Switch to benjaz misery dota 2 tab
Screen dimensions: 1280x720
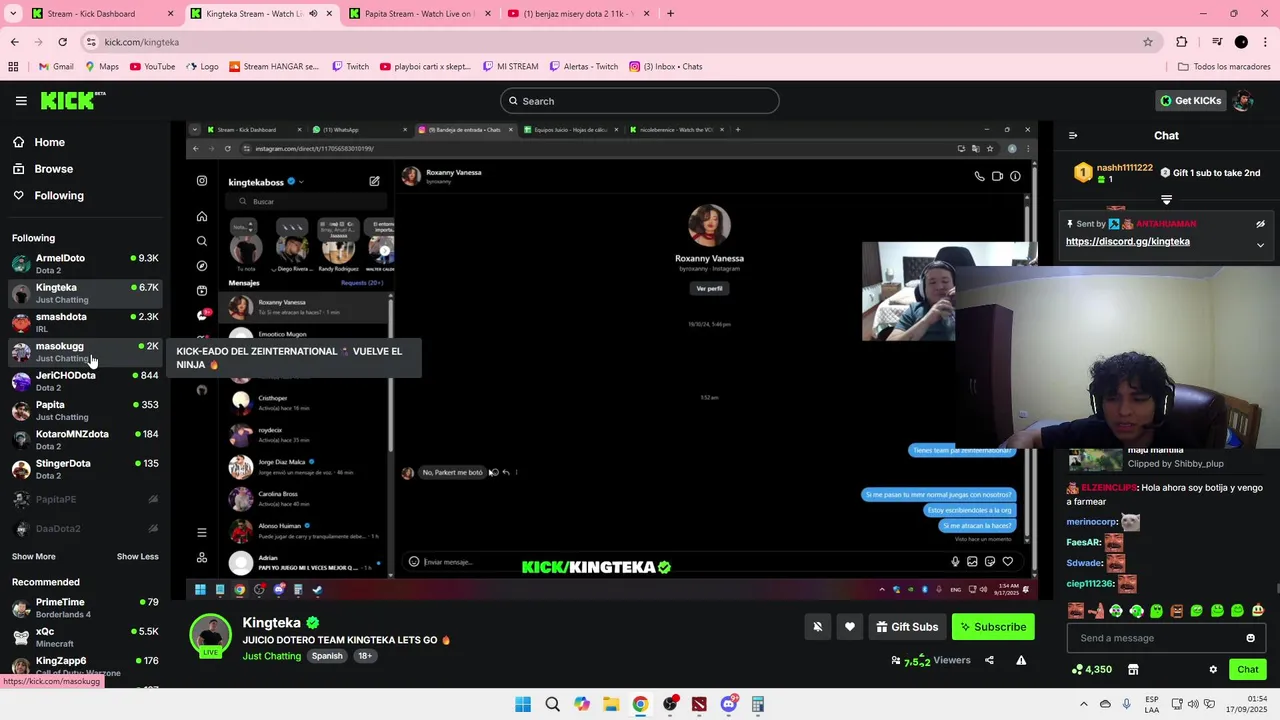[x=578, y=14]
